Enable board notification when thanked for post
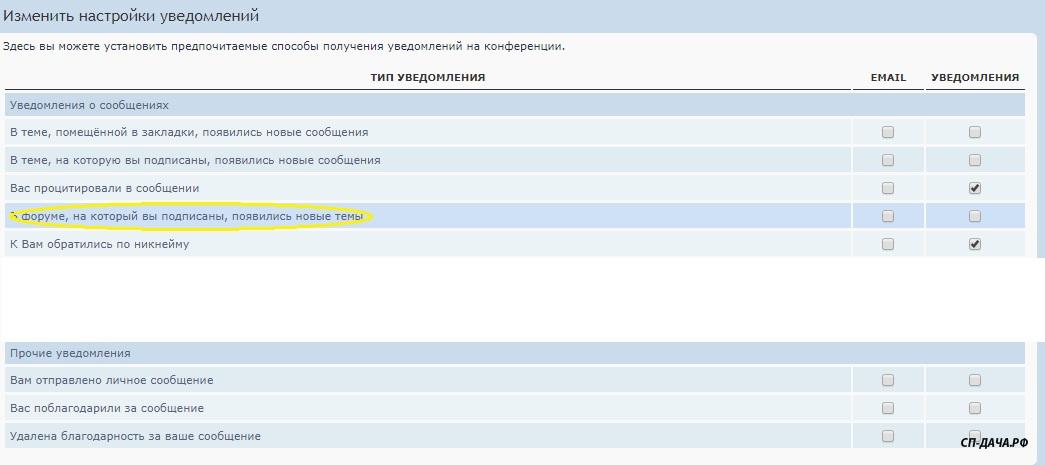This screenshot has height=465, width=1045. (x=975, y=408)
